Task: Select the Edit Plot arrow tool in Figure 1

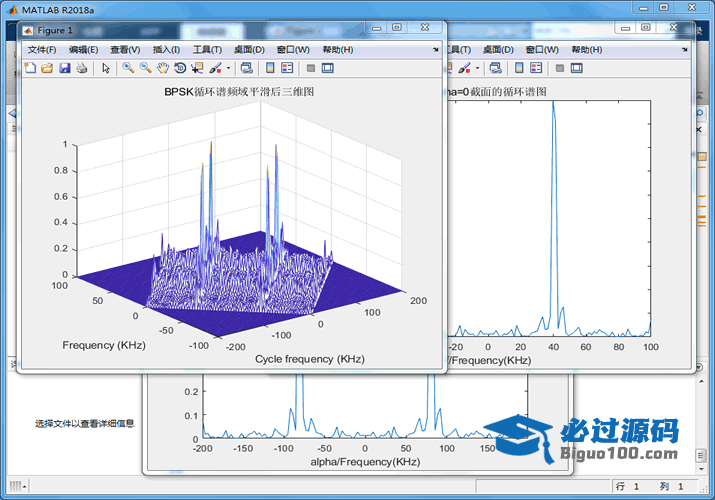Action: [106, 68]
